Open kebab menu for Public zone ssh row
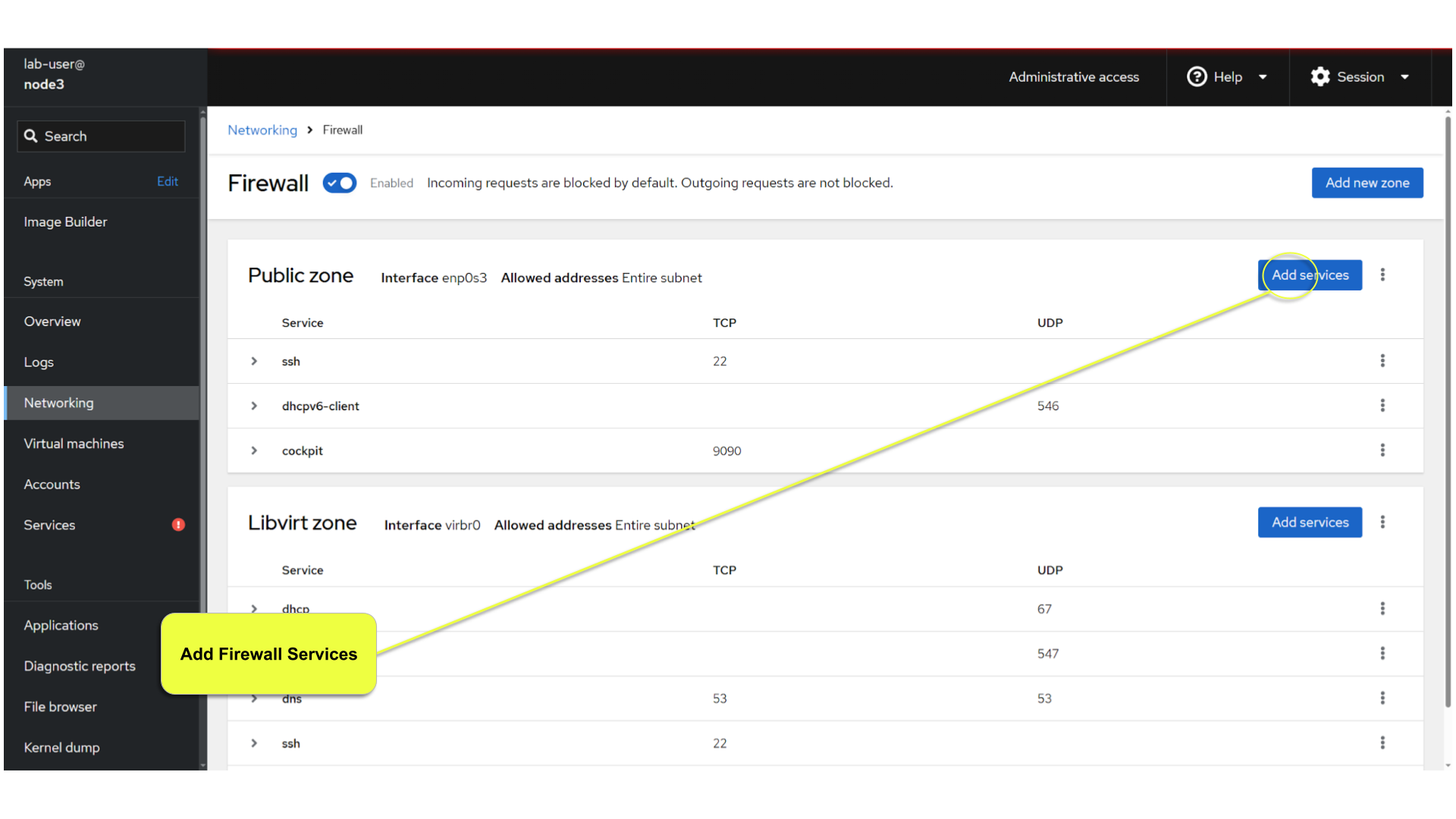 [x=1382, y=361]
